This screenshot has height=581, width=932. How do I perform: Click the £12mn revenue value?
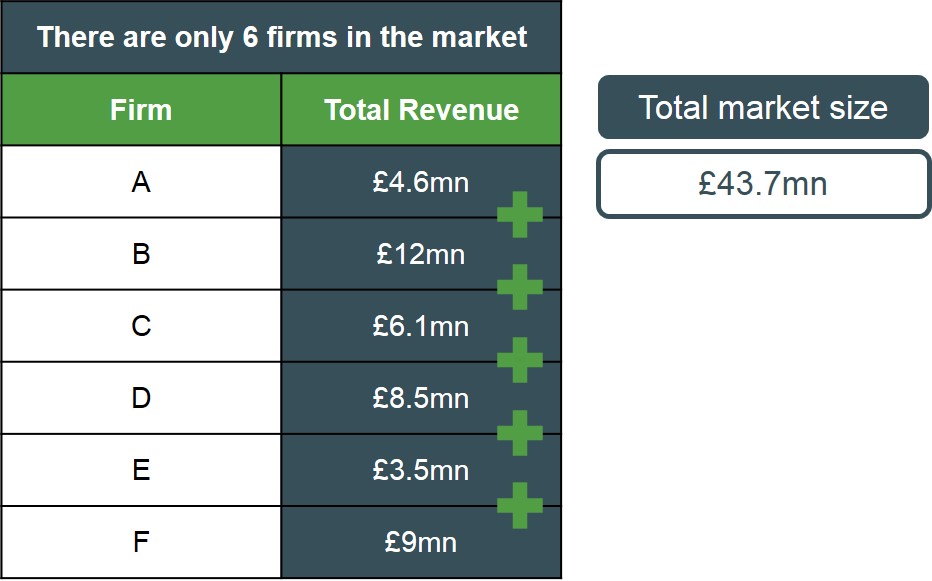click(x=420, y=254)
